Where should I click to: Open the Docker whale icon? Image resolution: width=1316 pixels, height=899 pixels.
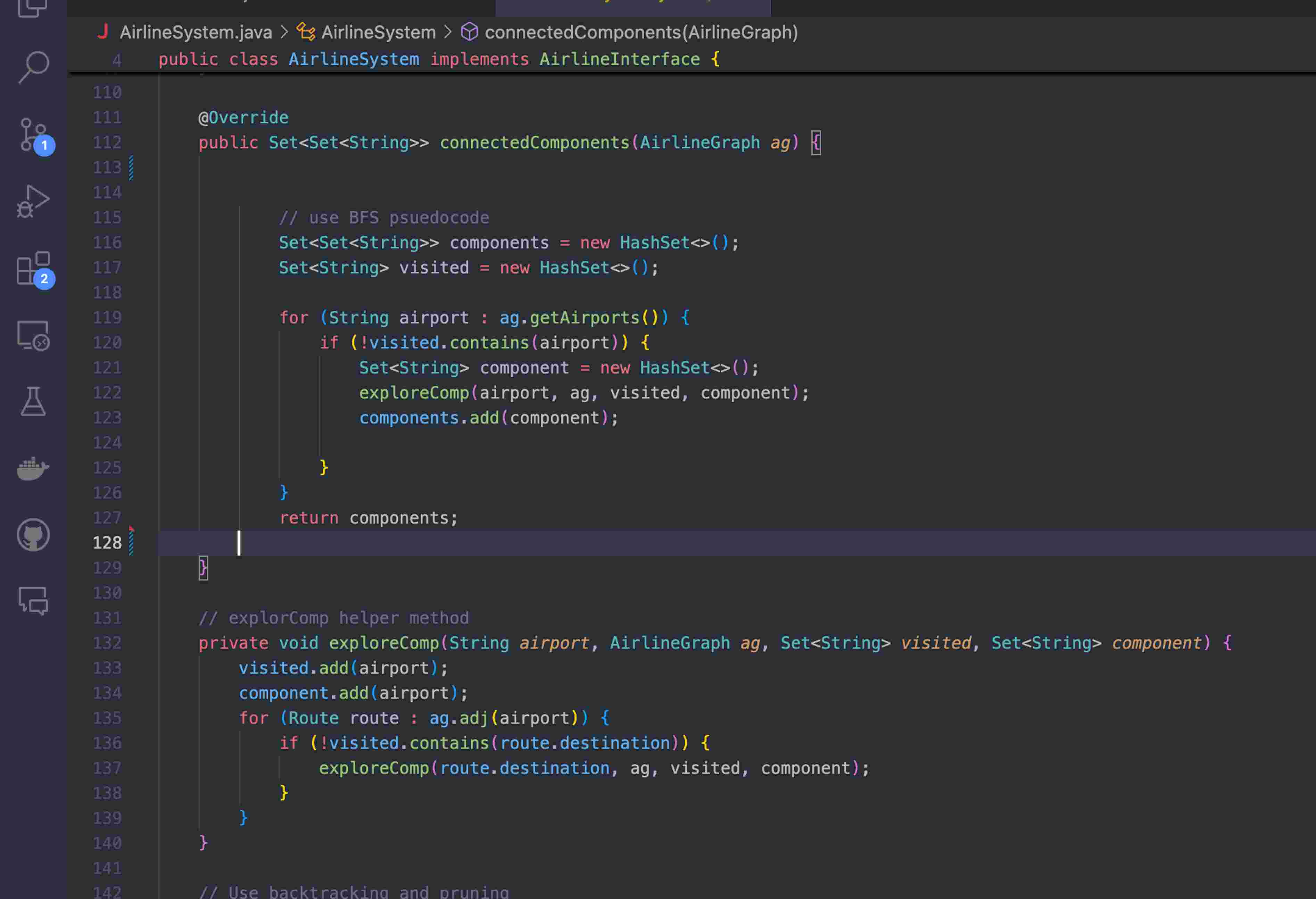pyautogui.click(x=33, y=468)
